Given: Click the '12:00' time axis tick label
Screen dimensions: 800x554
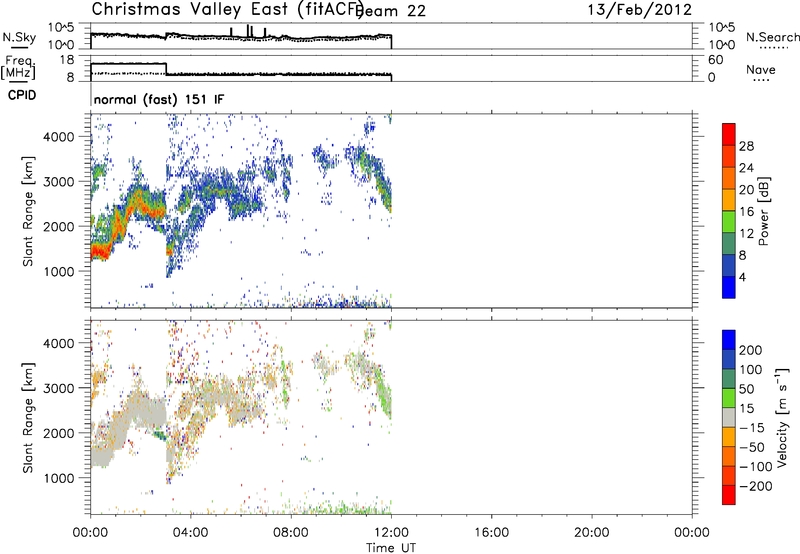Looking at the screenshot, I should [x=391, y=533].
